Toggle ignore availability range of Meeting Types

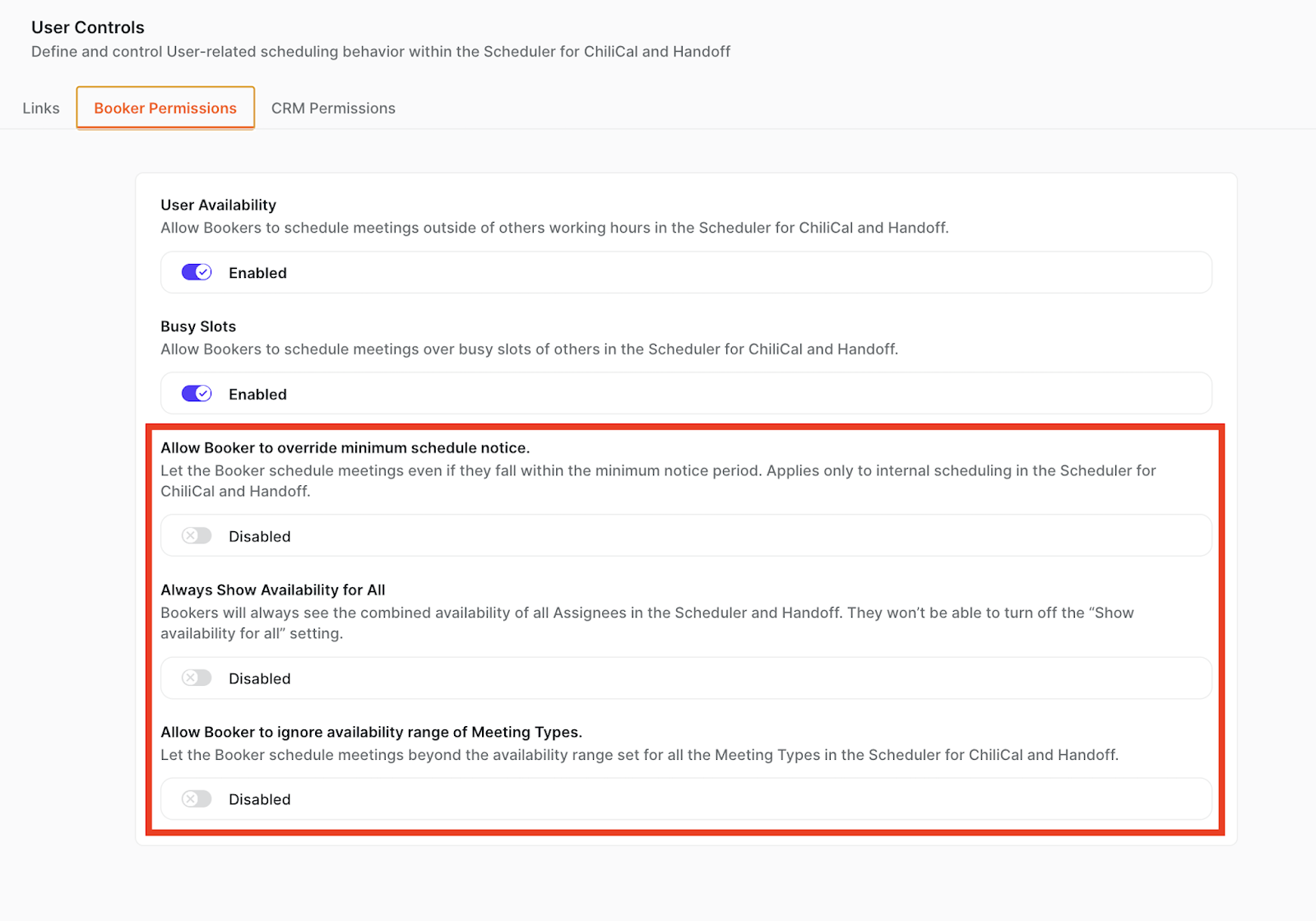[x=197, y=799]
